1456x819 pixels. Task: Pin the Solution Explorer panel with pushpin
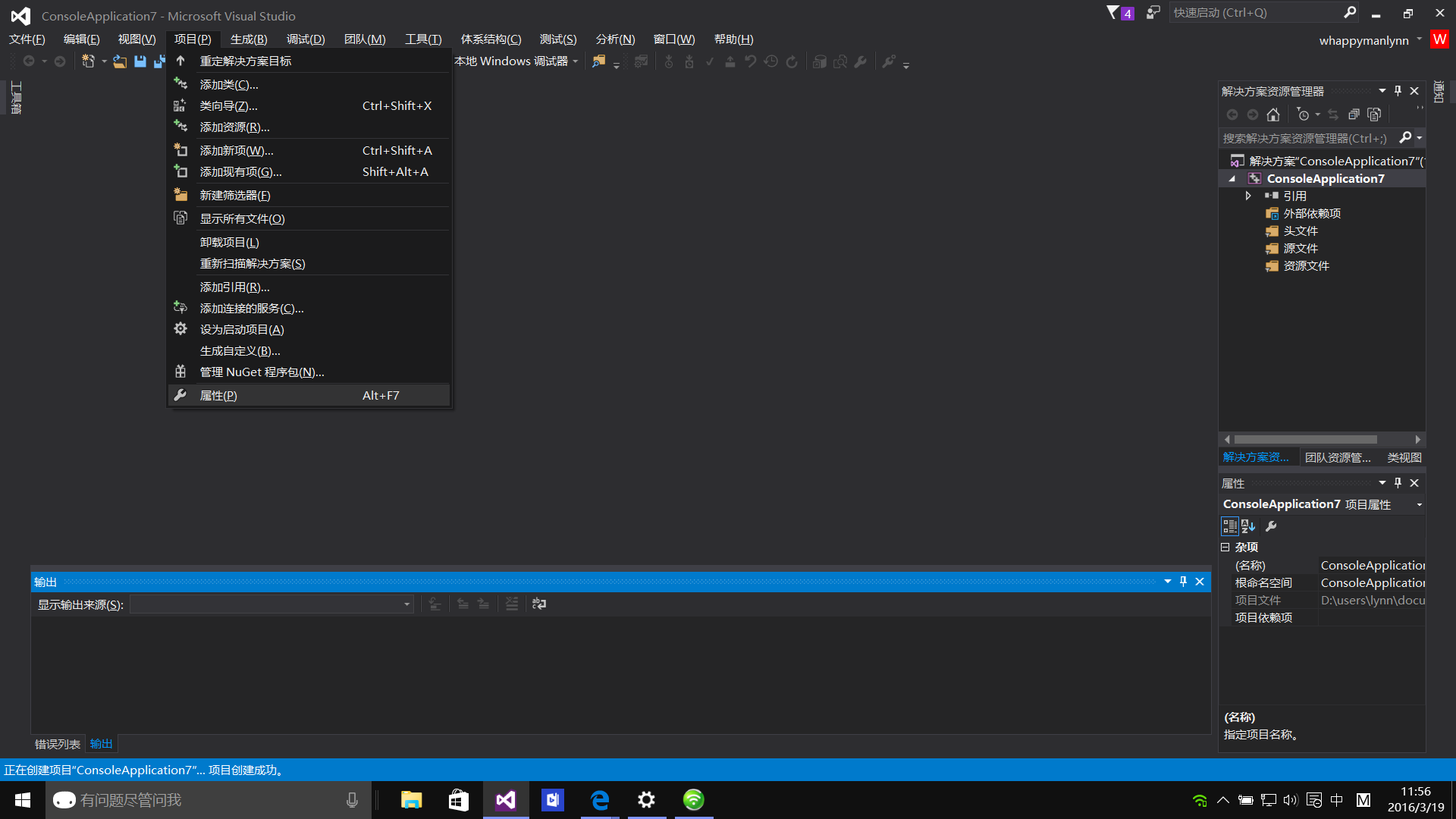click(x=1398, y=91)
